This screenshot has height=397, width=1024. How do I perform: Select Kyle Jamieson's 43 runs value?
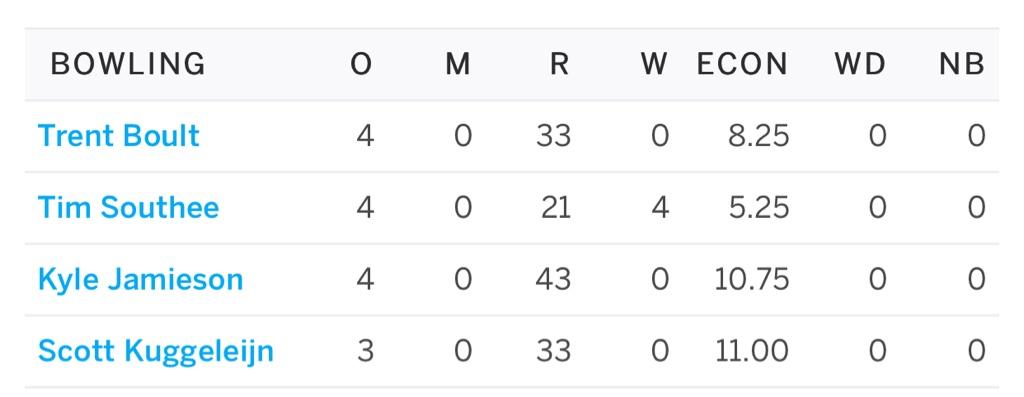coord(553,280)
